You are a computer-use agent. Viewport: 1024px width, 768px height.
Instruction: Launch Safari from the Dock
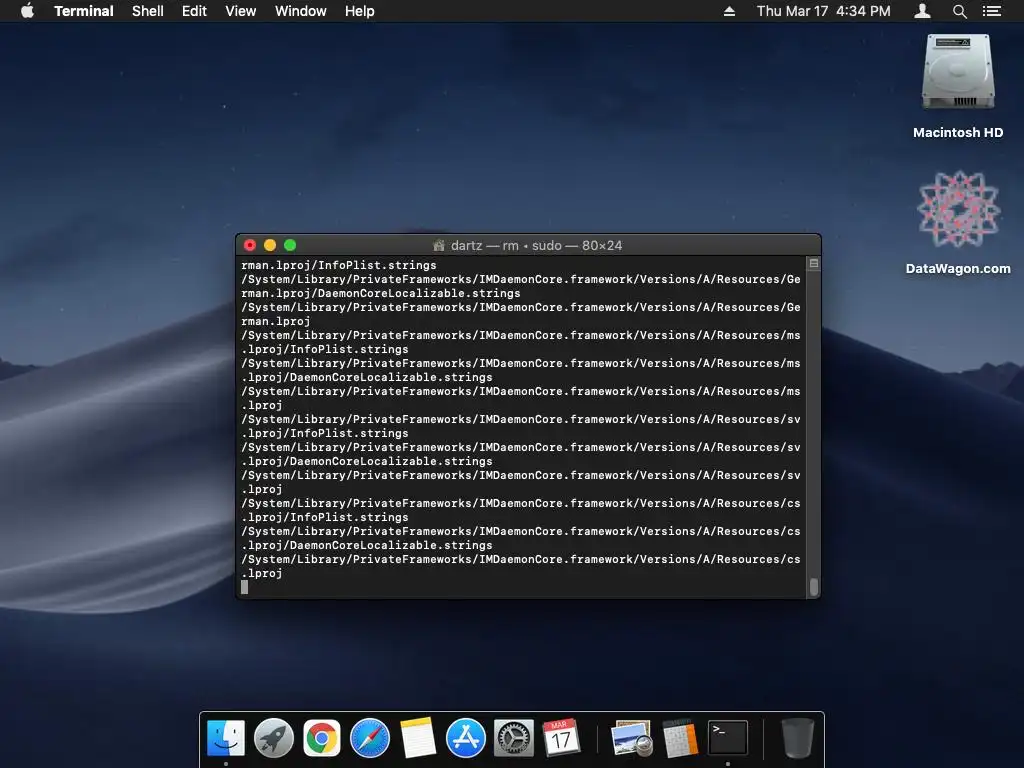(x=370, y=738)
